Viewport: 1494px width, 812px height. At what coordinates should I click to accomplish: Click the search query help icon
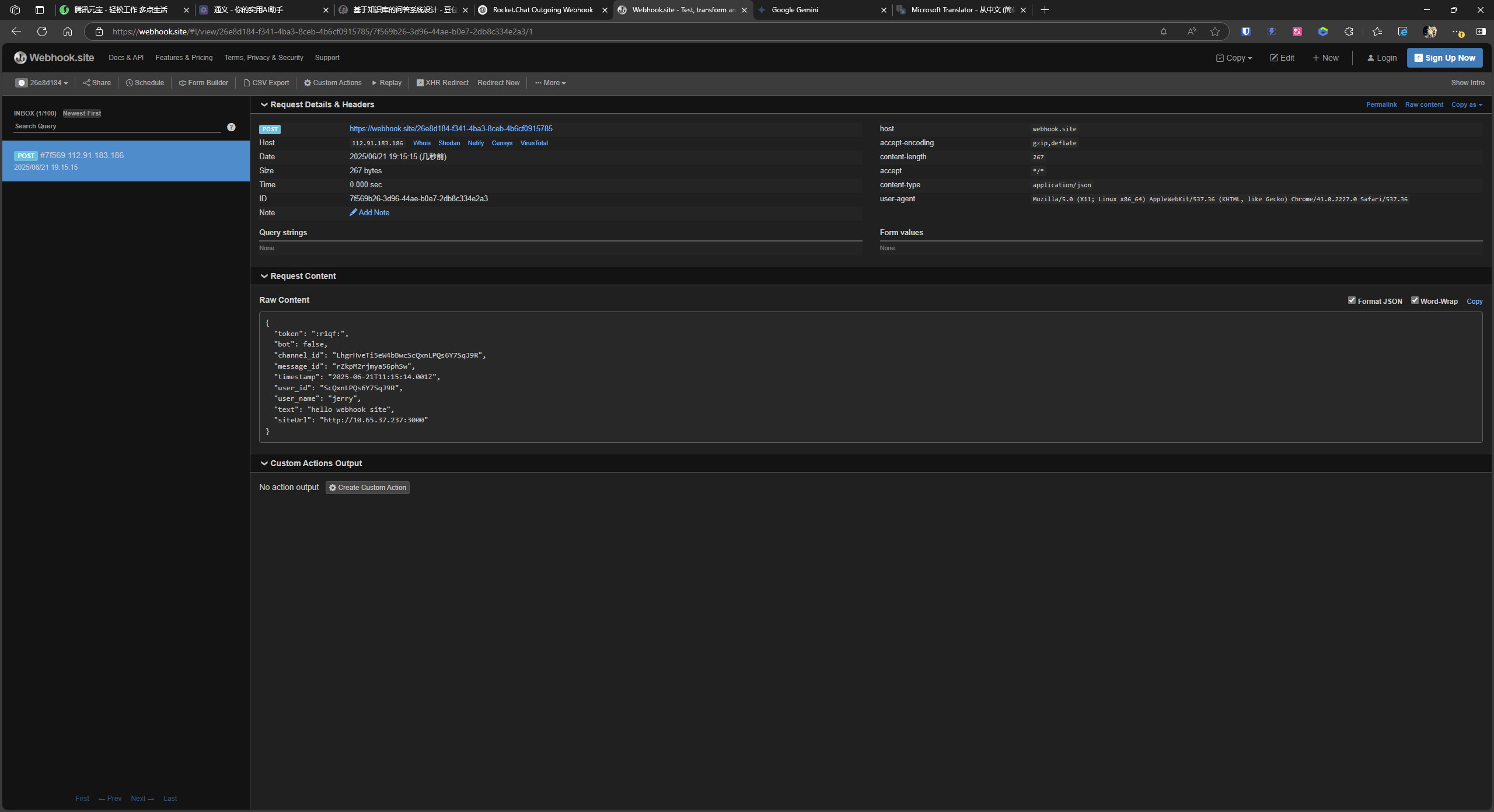coord(231,127)
